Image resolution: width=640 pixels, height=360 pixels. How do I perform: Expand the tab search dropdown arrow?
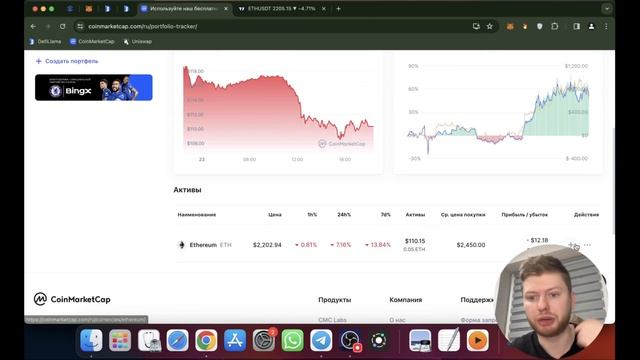coord(607,9)
